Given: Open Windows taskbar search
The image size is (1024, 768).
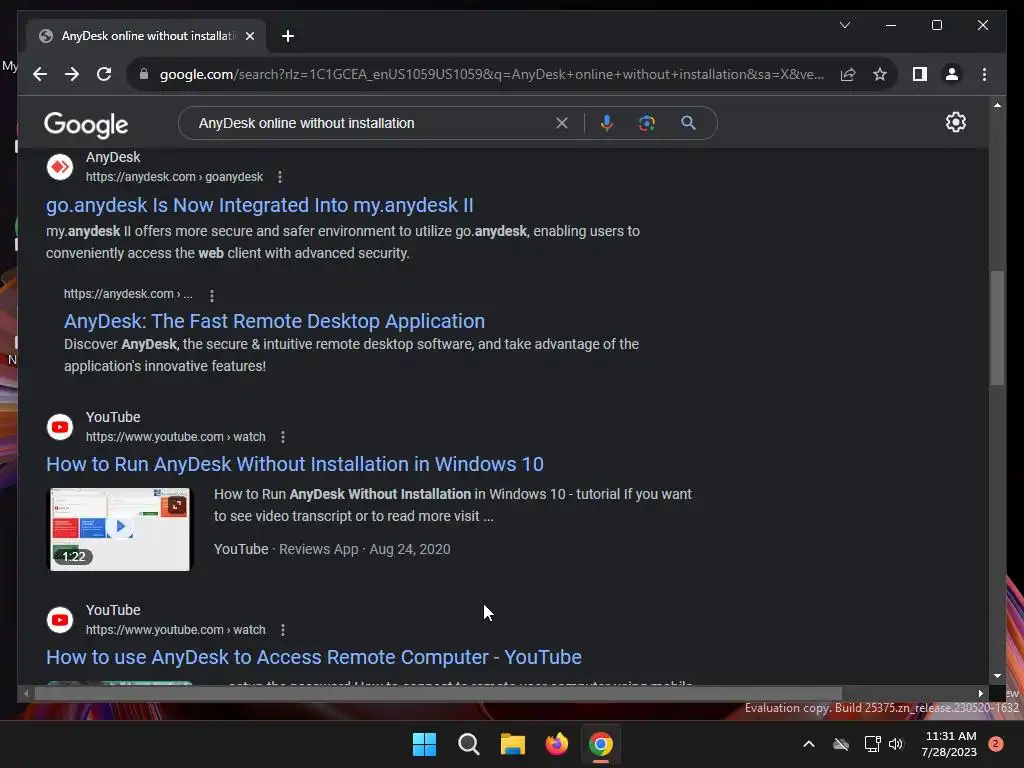Looking at the screenshot, I should pyautogui.click(x=469, y=744).
